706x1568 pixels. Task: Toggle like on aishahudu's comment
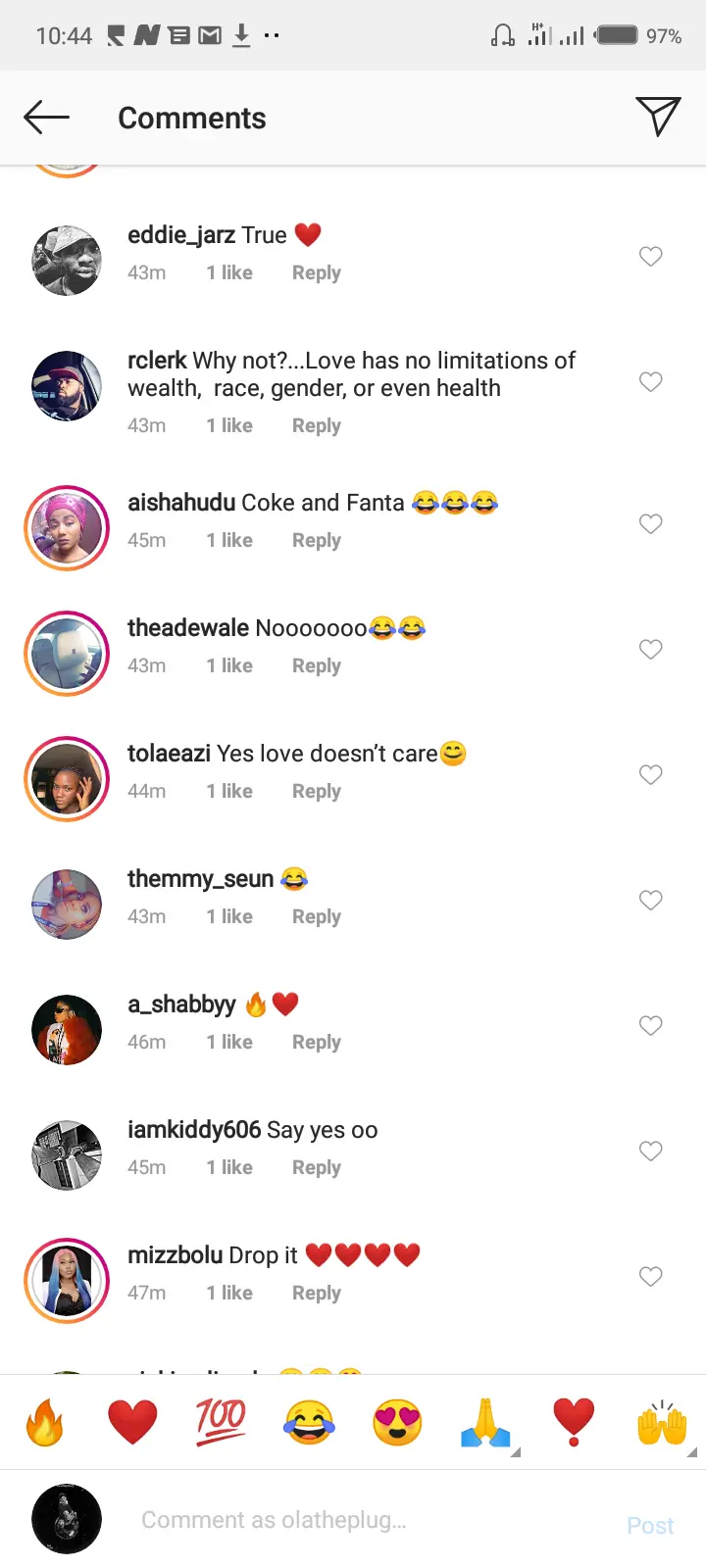coord(651,524)
